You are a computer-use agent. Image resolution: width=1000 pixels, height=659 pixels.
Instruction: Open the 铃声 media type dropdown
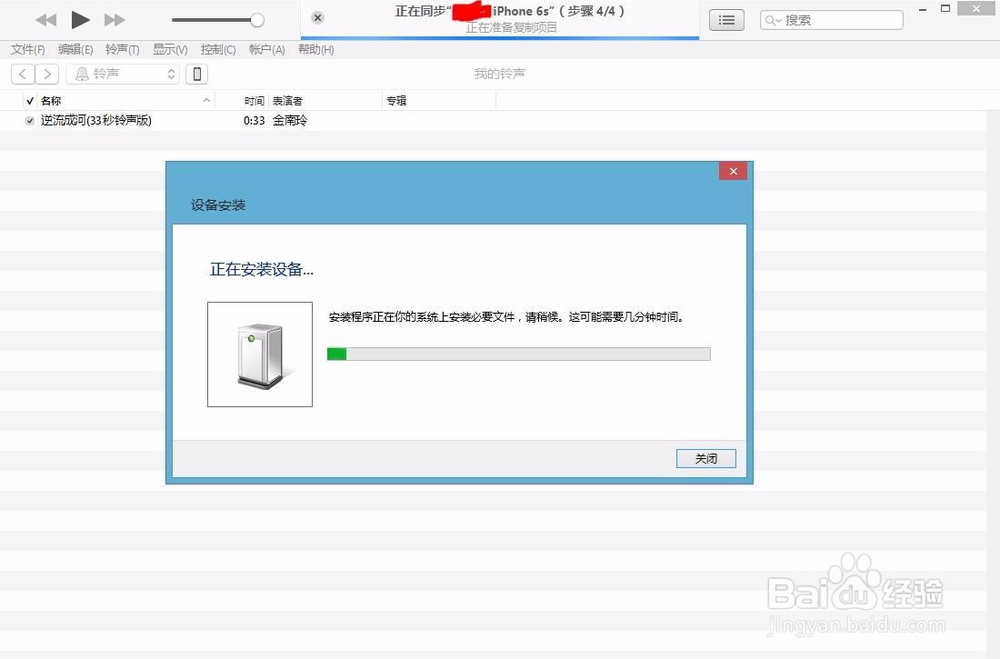[169, 73]
